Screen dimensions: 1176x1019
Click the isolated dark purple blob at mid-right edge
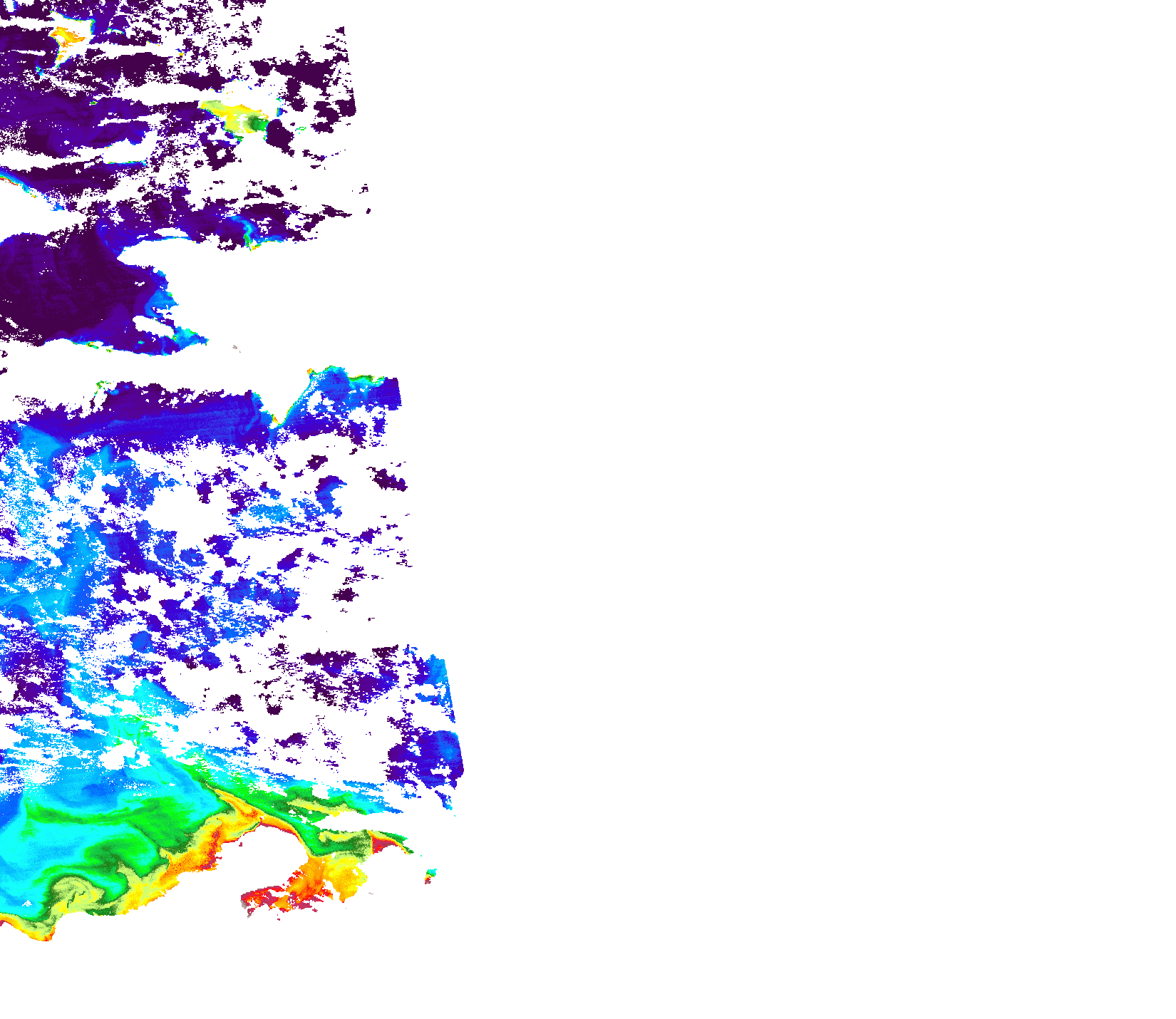coord(388,479)
